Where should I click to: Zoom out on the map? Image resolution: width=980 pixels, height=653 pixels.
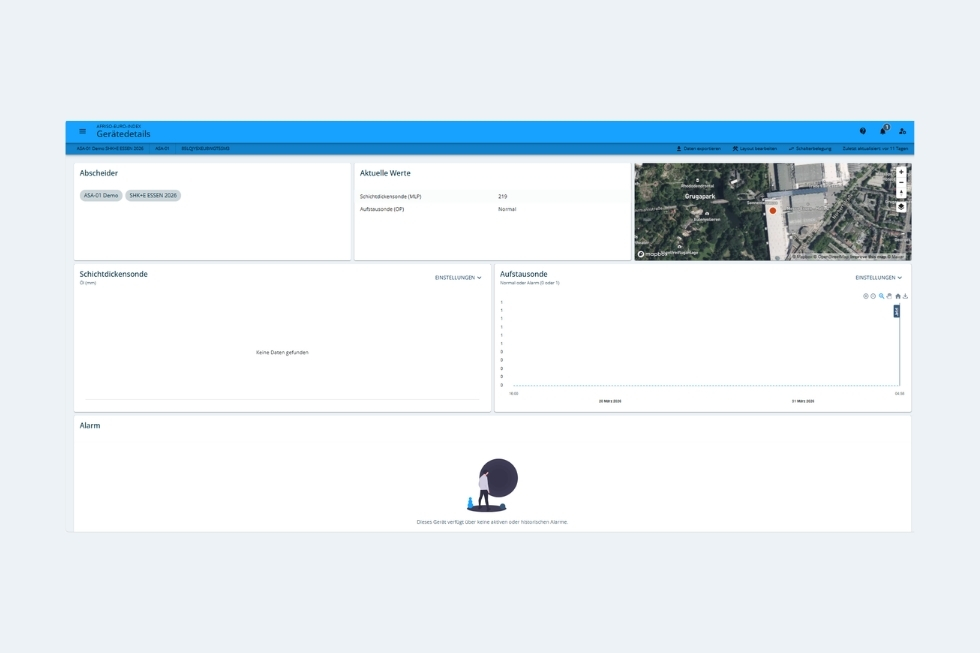(901, 182)
